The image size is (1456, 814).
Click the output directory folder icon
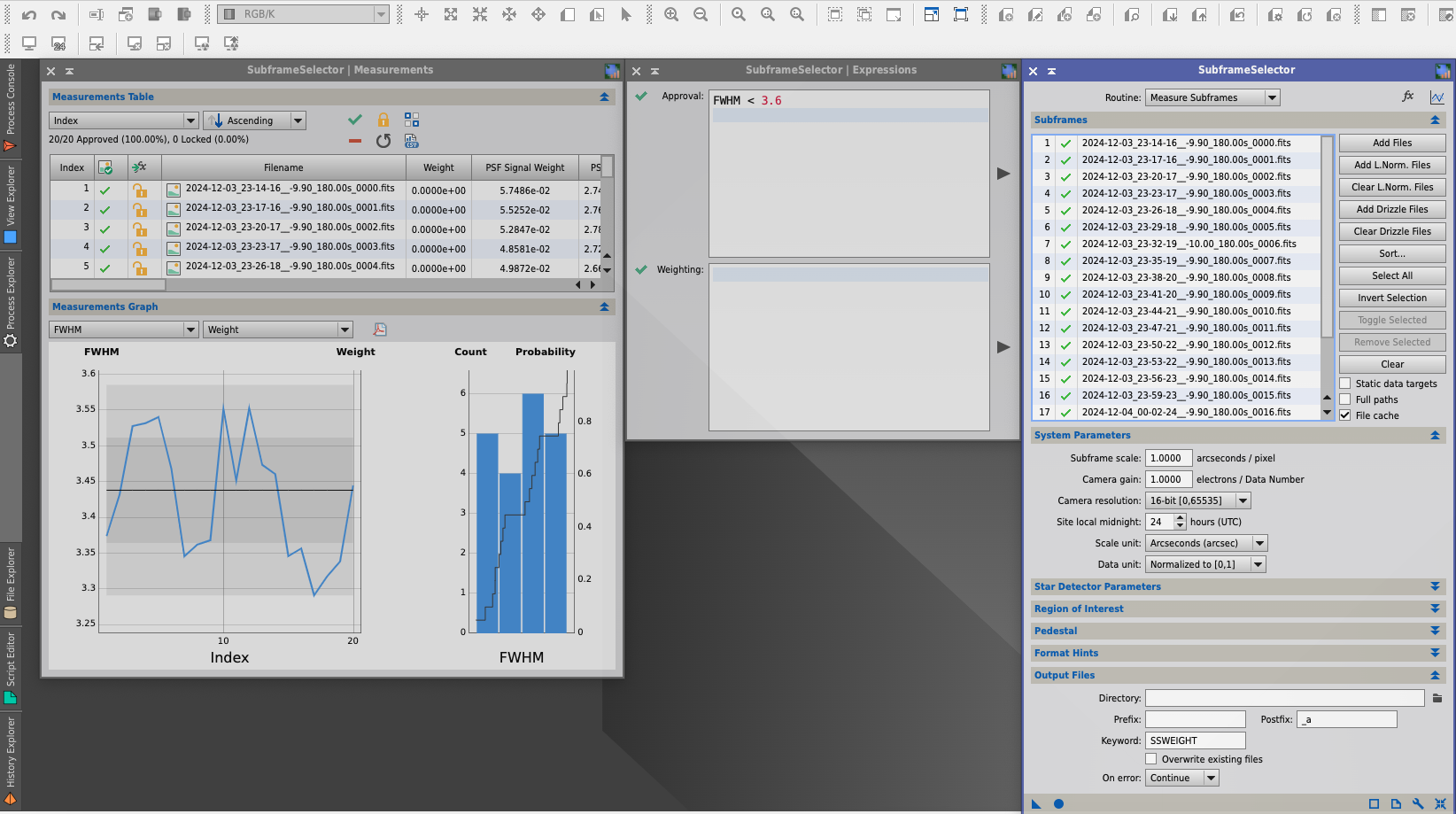(x=1437, y=698)
